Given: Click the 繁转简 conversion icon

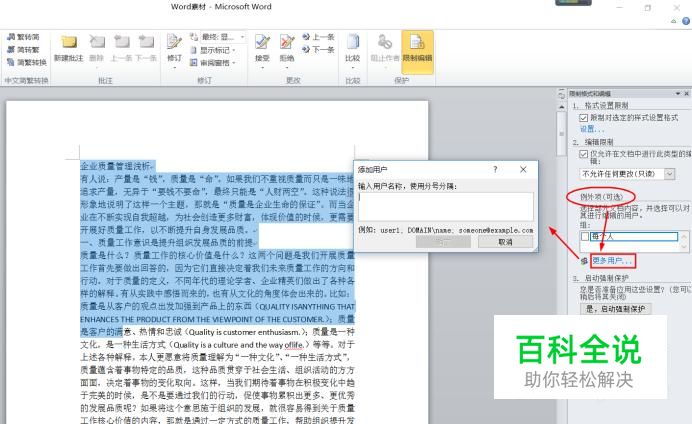Looking at the screenshot, I should pos(11,37).
